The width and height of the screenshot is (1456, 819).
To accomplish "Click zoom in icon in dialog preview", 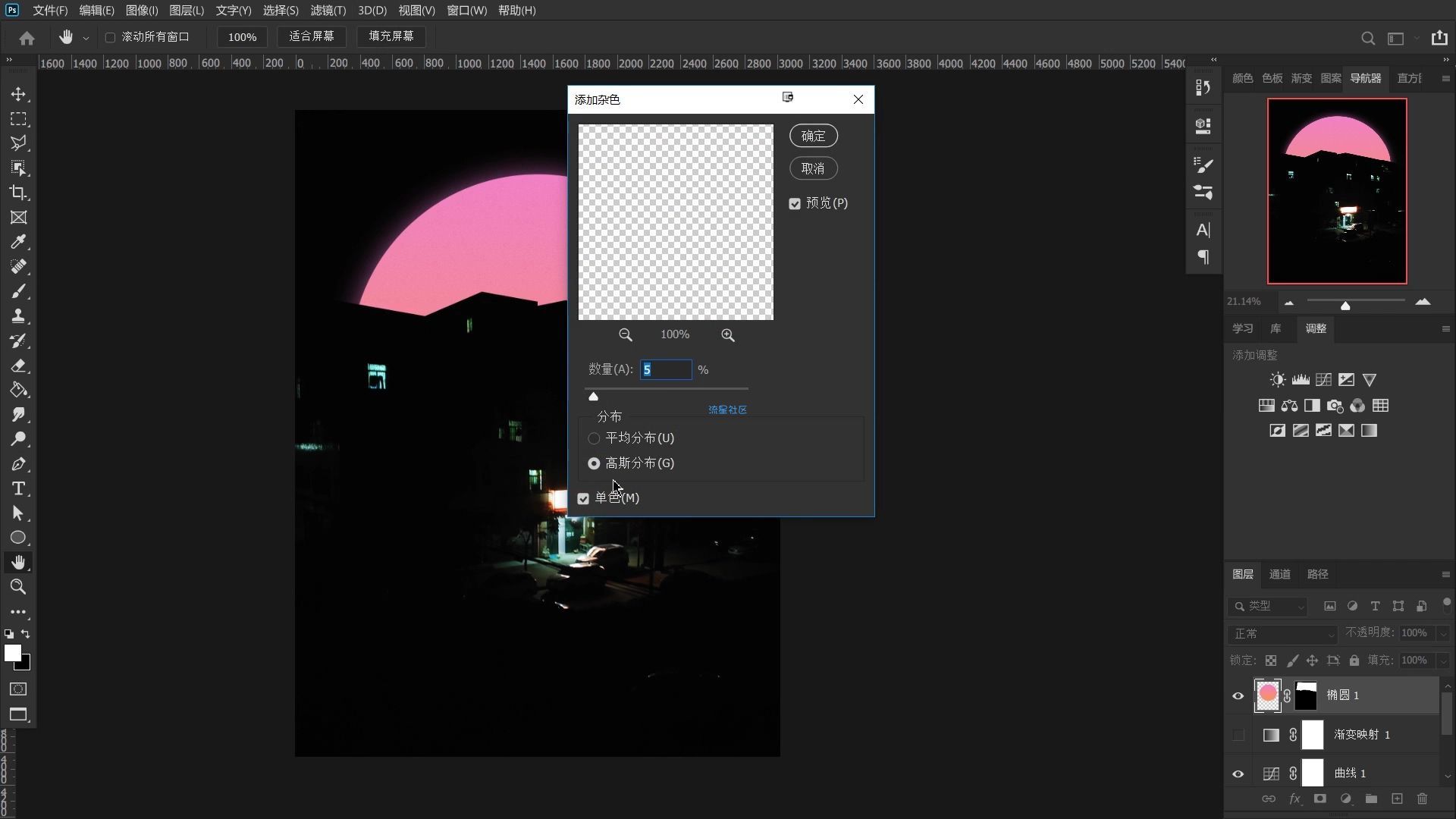I will point(727,335).
